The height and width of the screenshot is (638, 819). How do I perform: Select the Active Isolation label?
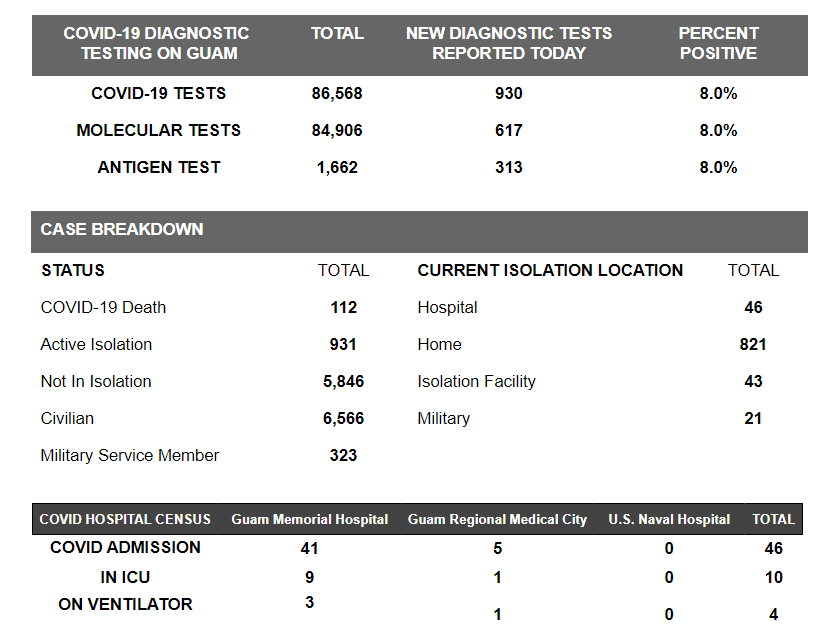[96, 344]
